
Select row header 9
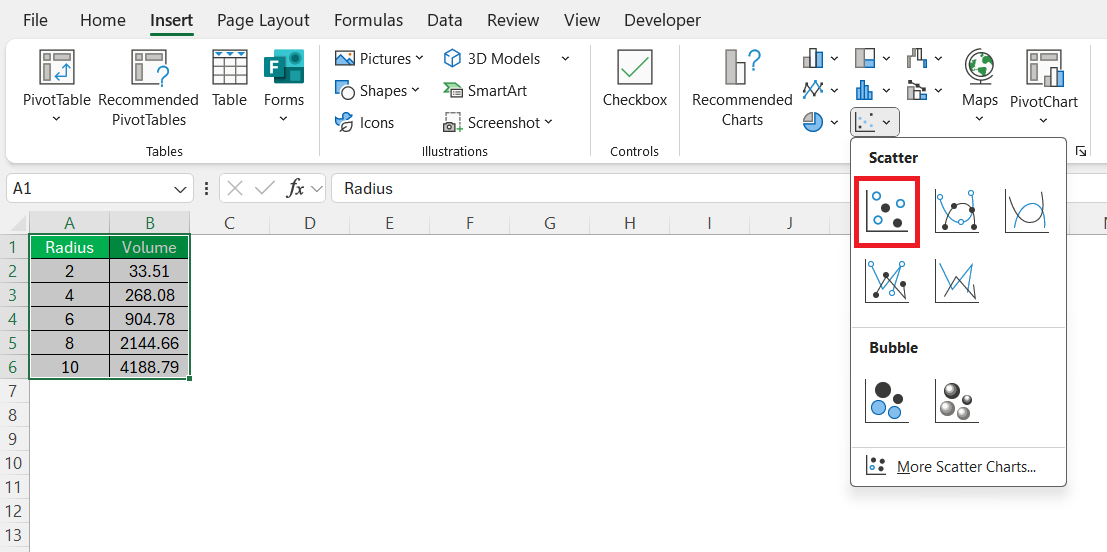click(x=14, y=439)
